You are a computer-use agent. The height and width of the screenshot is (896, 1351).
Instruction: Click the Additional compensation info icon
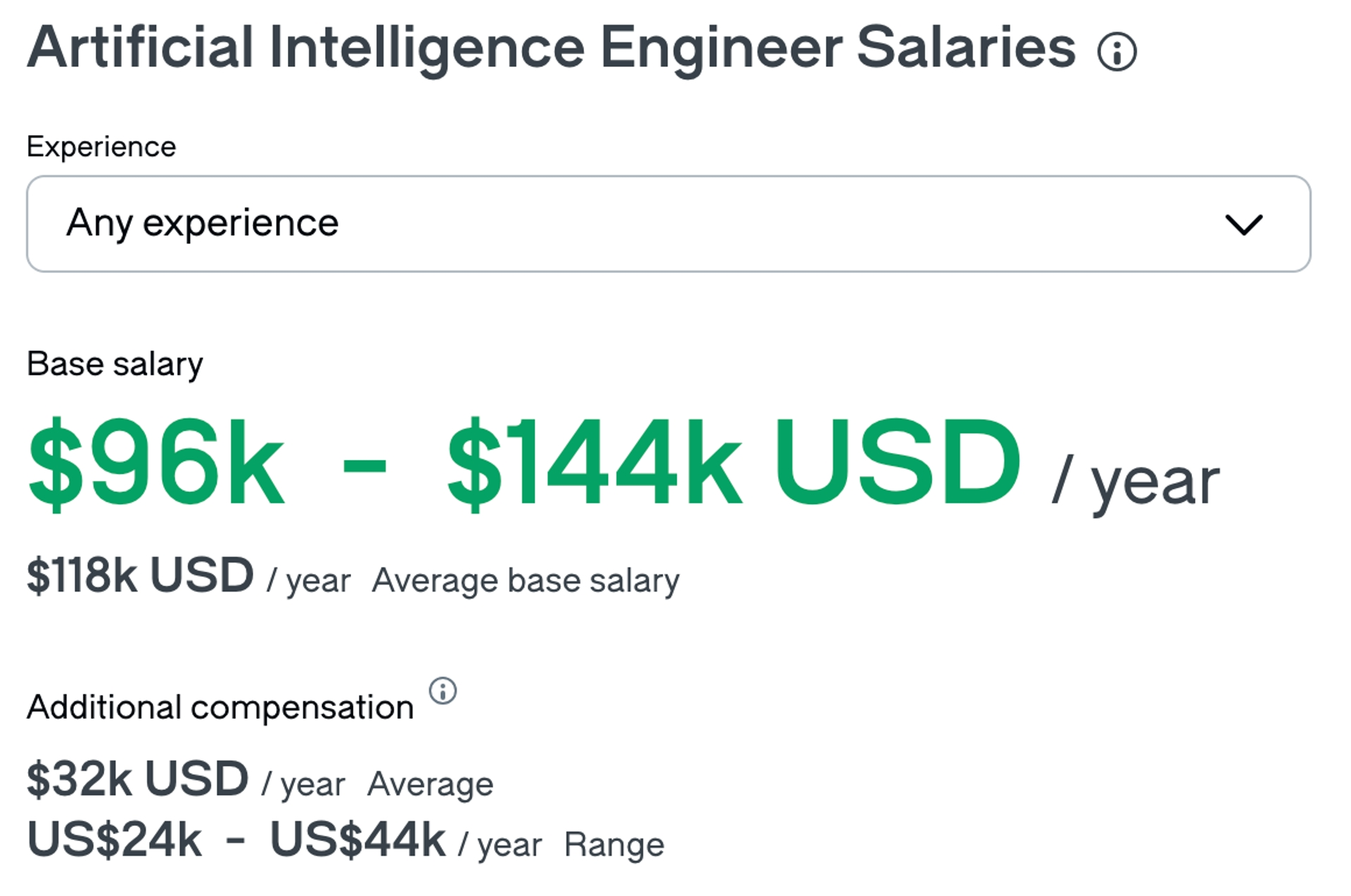pyautogui.click(x=443, y=691)
